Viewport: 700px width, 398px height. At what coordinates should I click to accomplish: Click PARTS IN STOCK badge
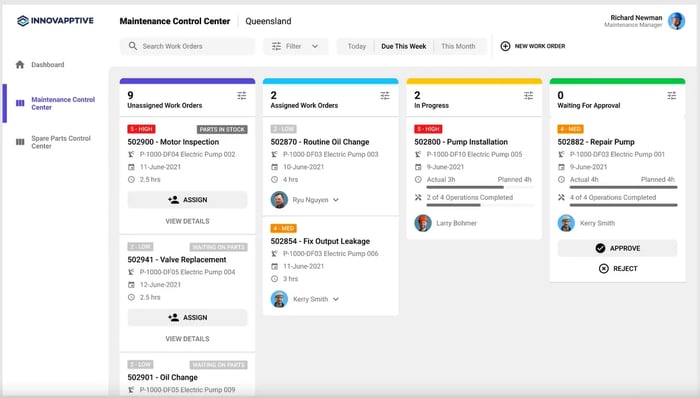pyautogui.click(x=222, y=129)
